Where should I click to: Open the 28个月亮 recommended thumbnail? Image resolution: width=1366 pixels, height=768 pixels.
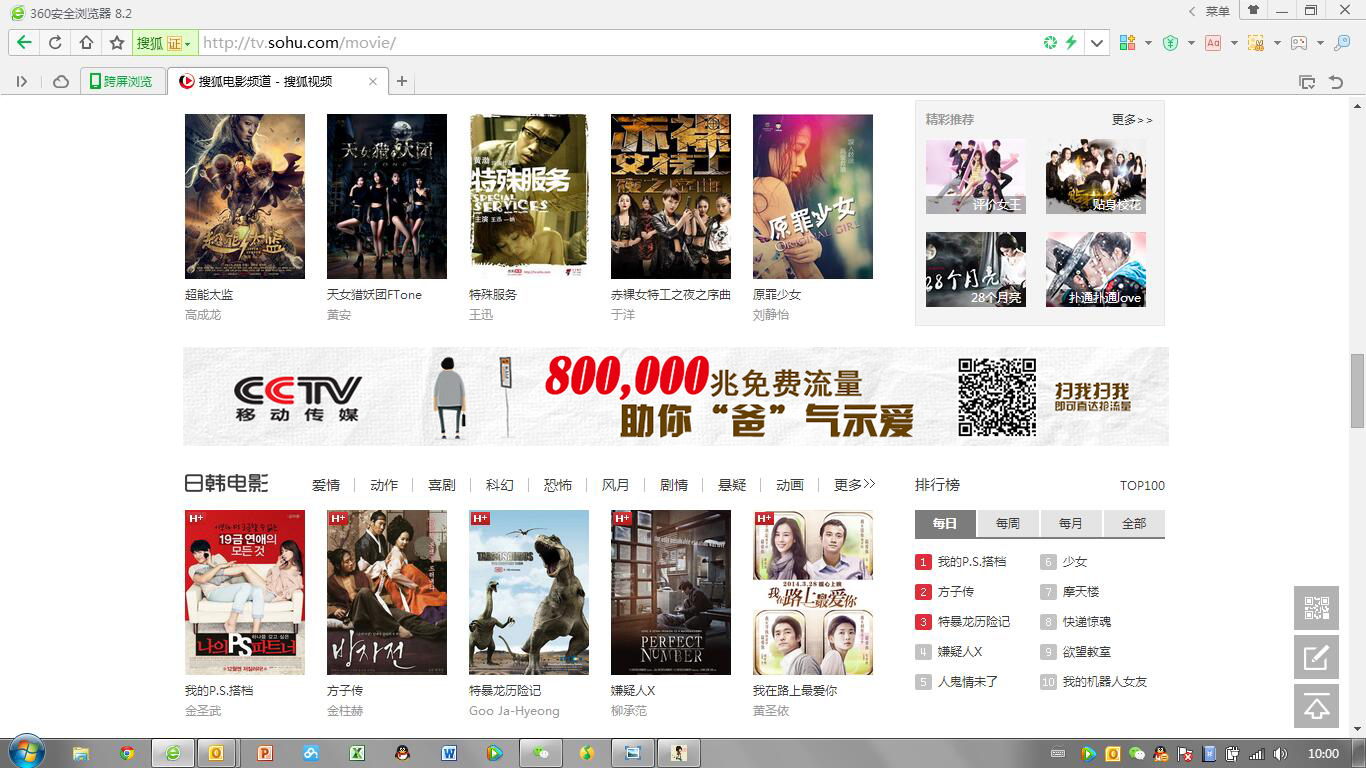pos(976,270)
